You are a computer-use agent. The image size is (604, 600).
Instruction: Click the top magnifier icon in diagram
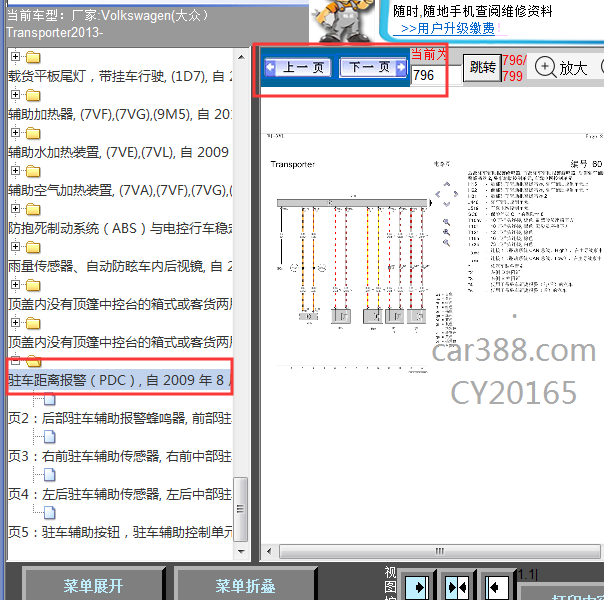pyautogui.click(x=446, y=222)
